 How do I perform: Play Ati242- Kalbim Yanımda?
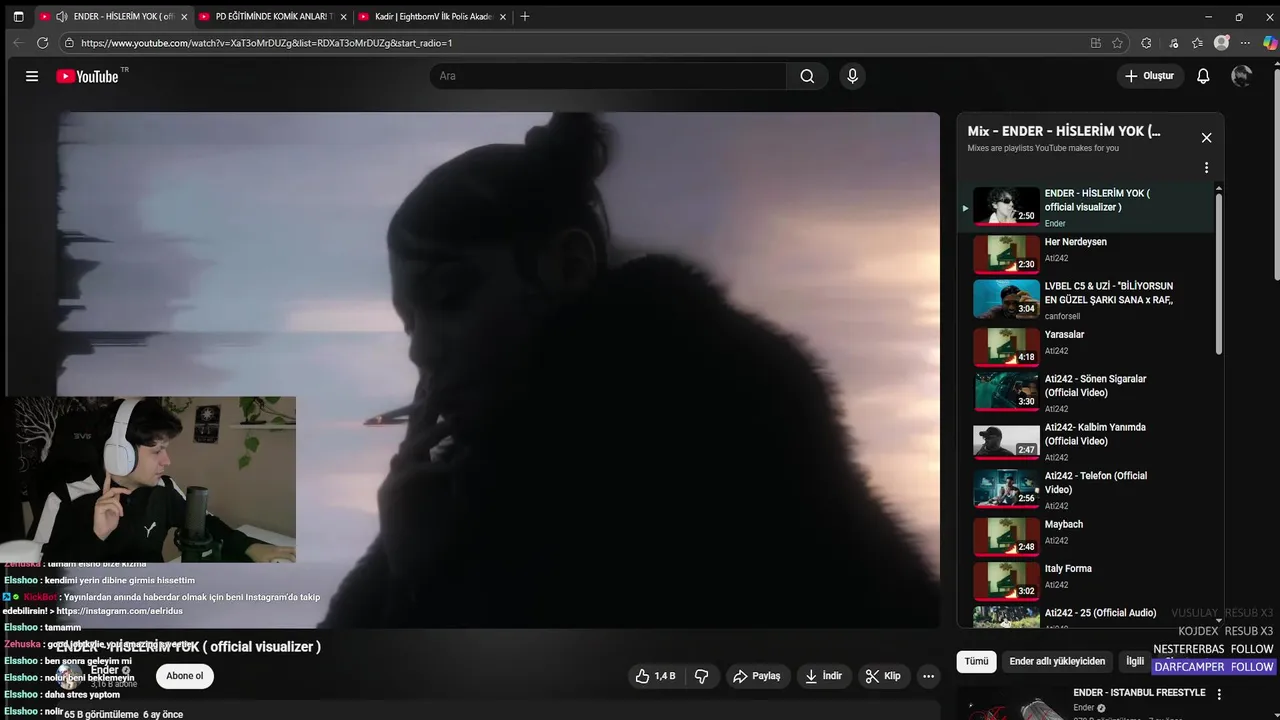1085,441
